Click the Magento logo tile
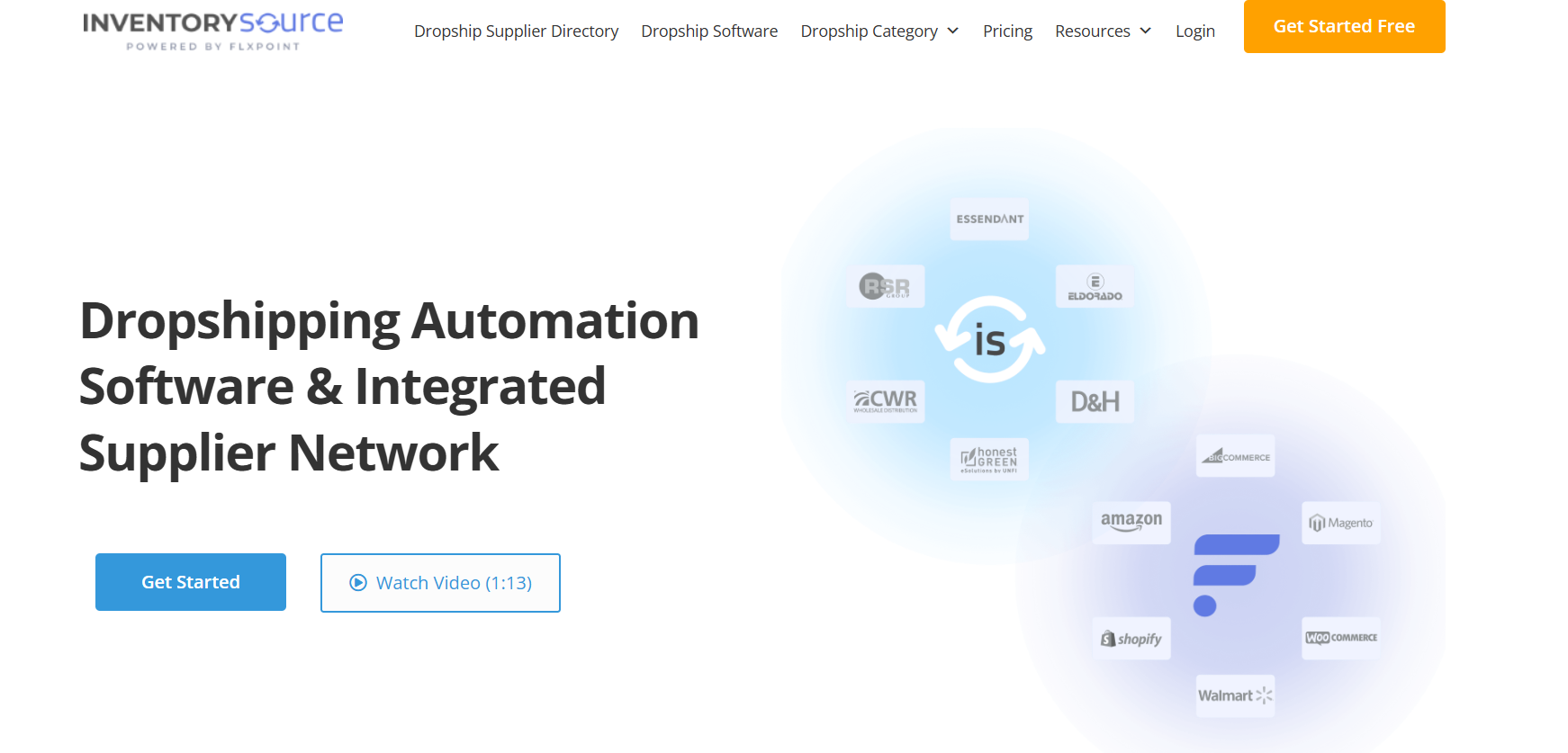 click(x=1340, y=523)
